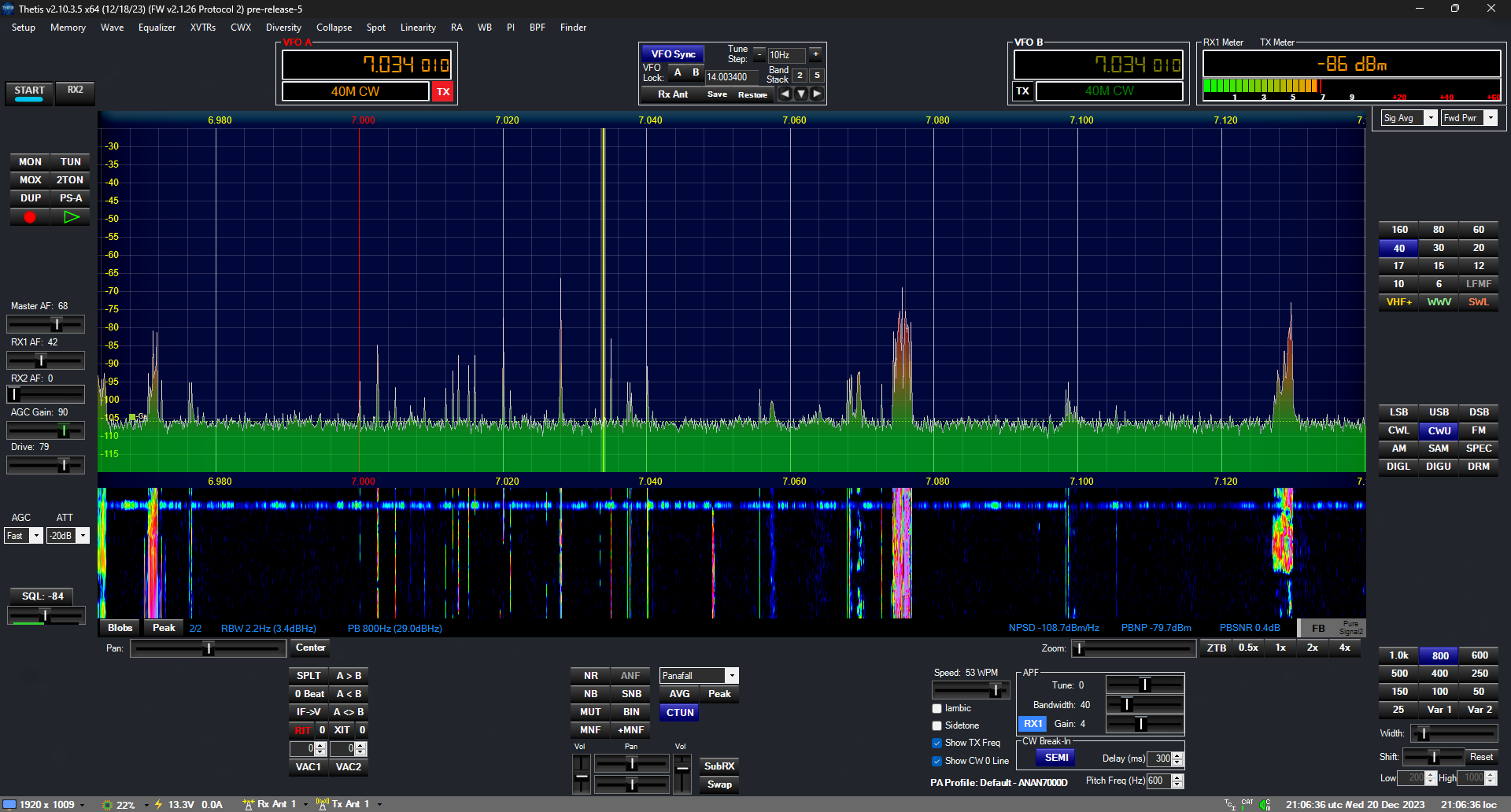This screenshot has width=1511, height=812.
Task: Increase tune step with plus button
Action: coord(815,54)
